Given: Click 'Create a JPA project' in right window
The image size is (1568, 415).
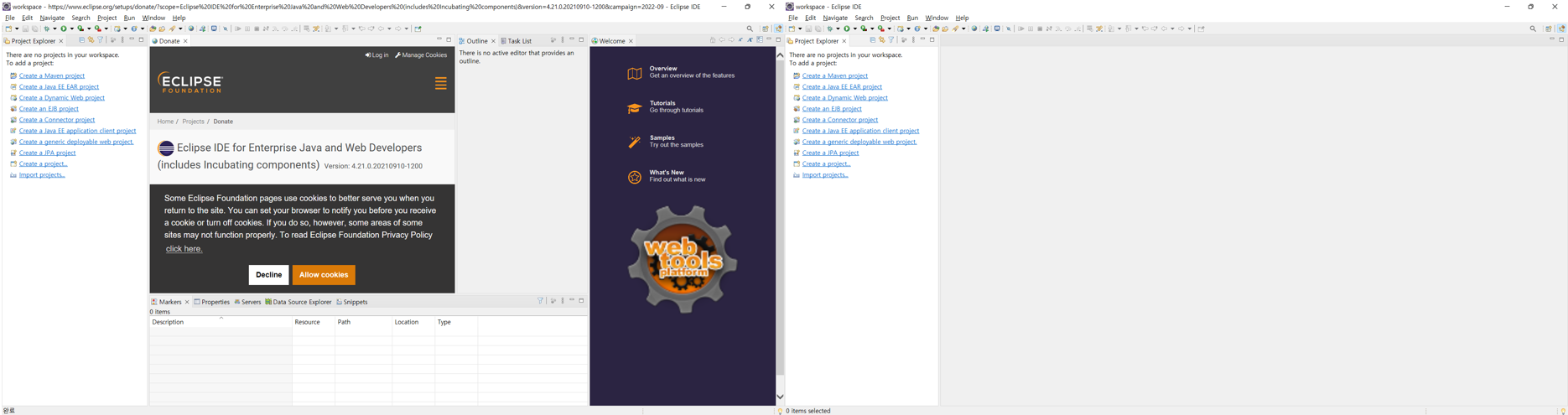Looking at the screenshot, I should pyautogui.click(x=830, y=153).
